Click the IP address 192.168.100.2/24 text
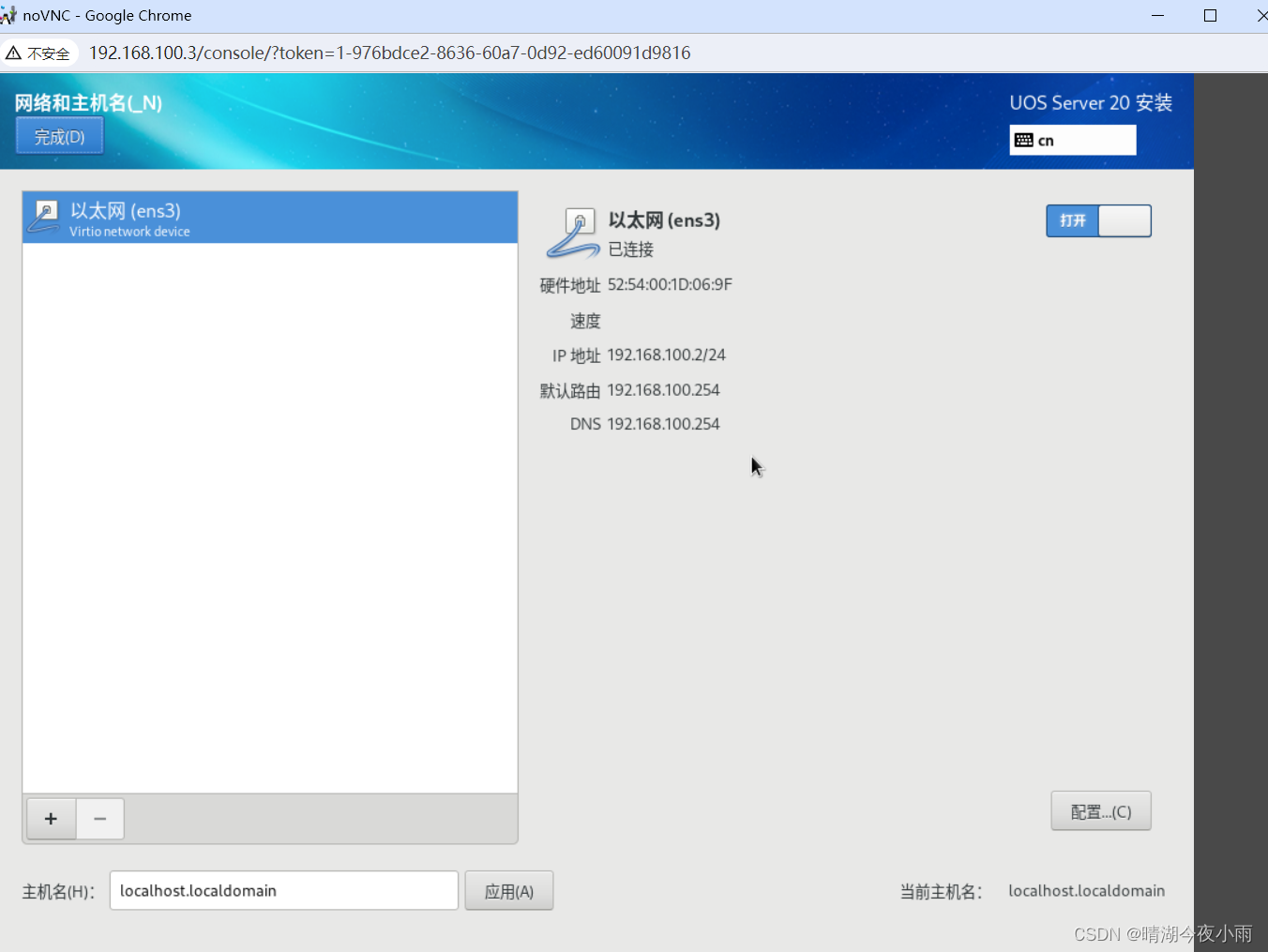 click(x=666, y=355)
